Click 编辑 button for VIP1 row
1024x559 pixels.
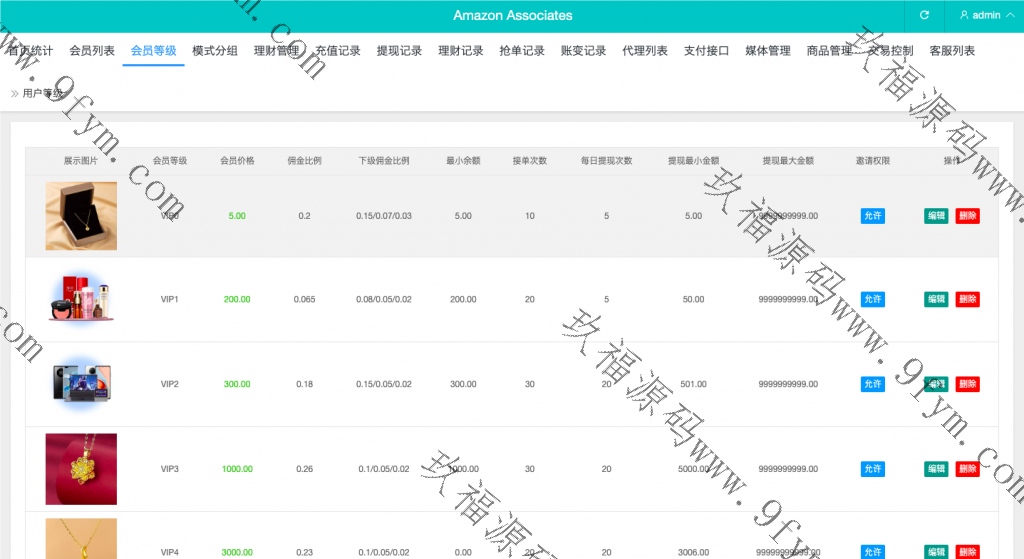[x=936, y=299]
